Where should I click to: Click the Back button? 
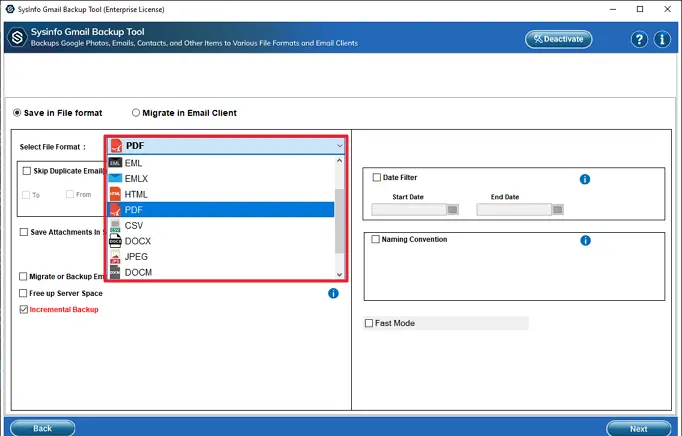coord(43,428)
